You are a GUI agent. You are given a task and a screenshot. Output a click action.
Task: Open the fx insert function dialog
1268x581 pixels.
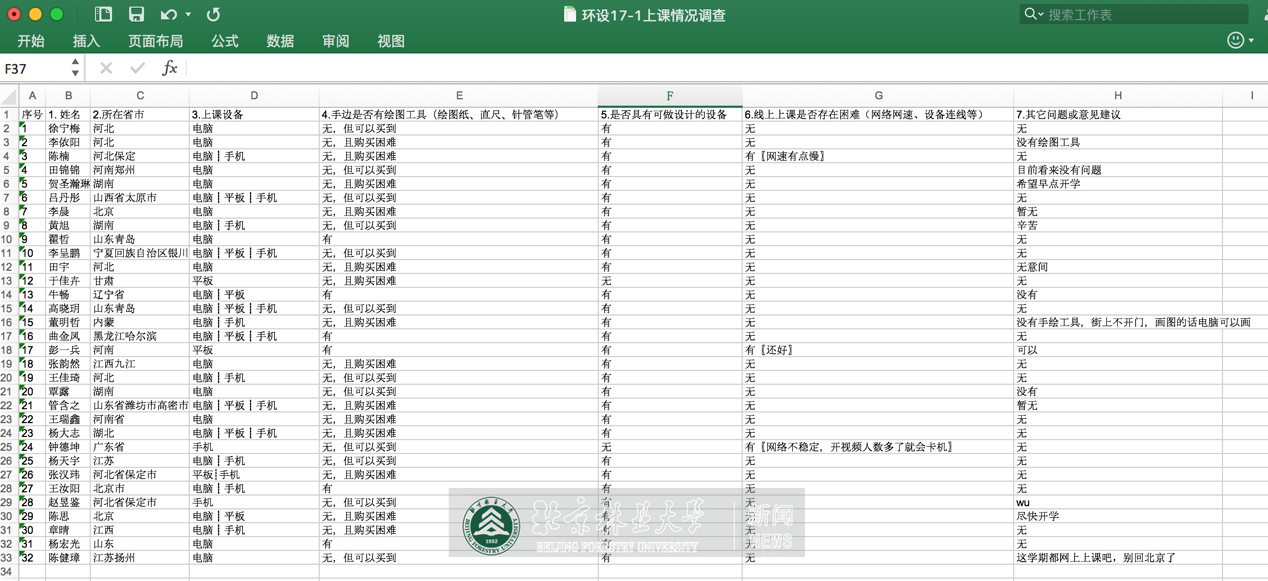[170, 68]
